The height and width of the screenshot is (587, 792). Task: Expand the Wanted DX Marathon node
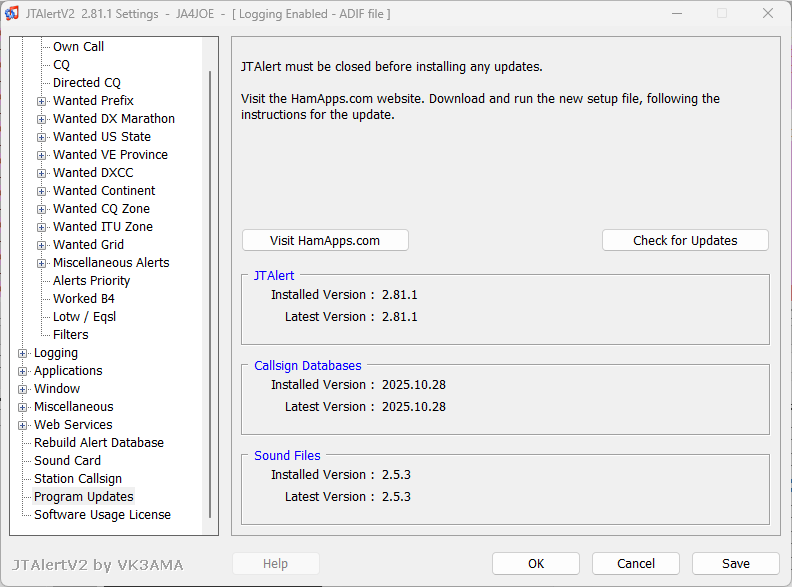(x=41, y=119)
